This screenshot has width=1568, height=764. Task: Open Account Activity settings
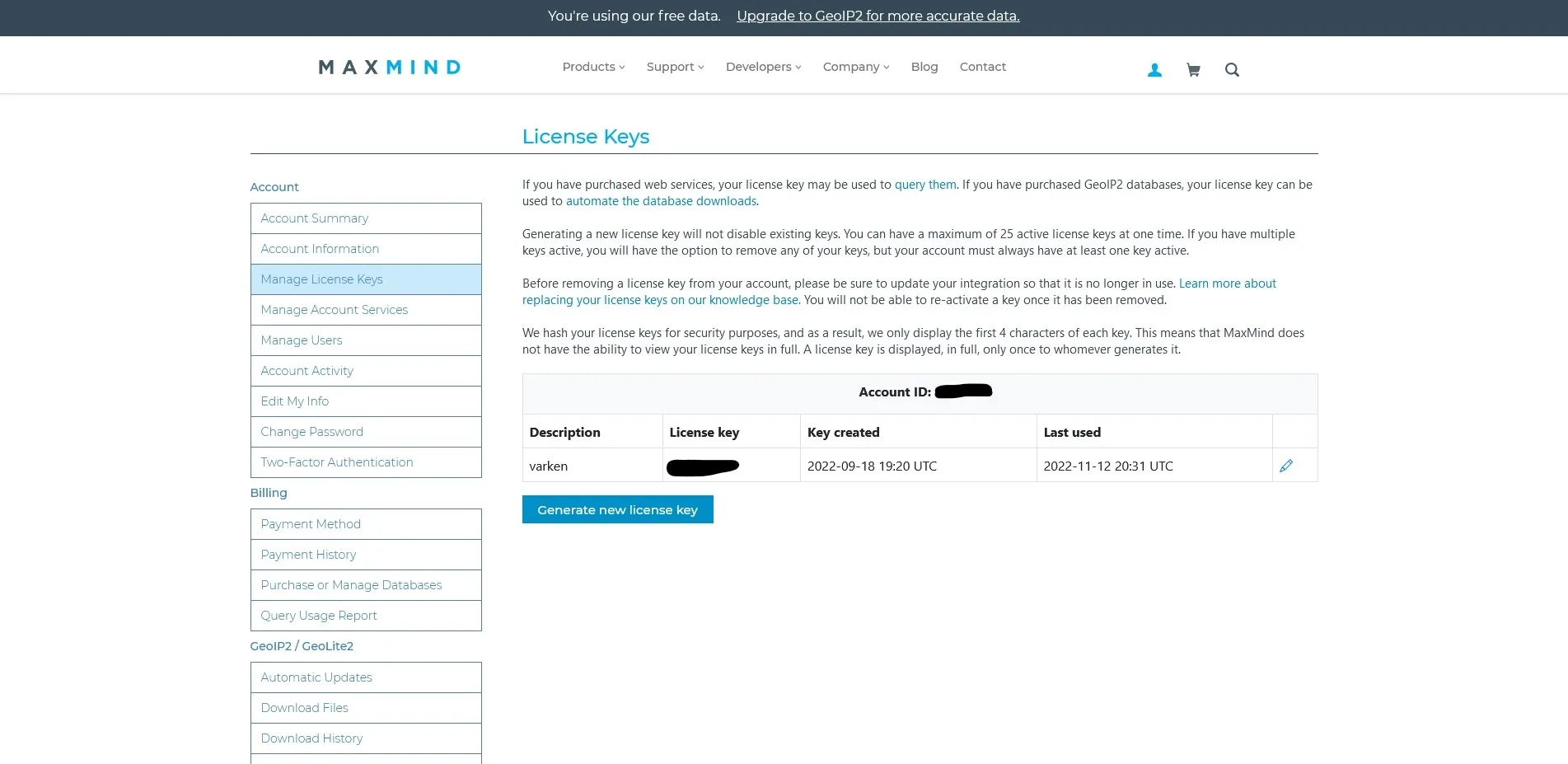pos(306,370)
